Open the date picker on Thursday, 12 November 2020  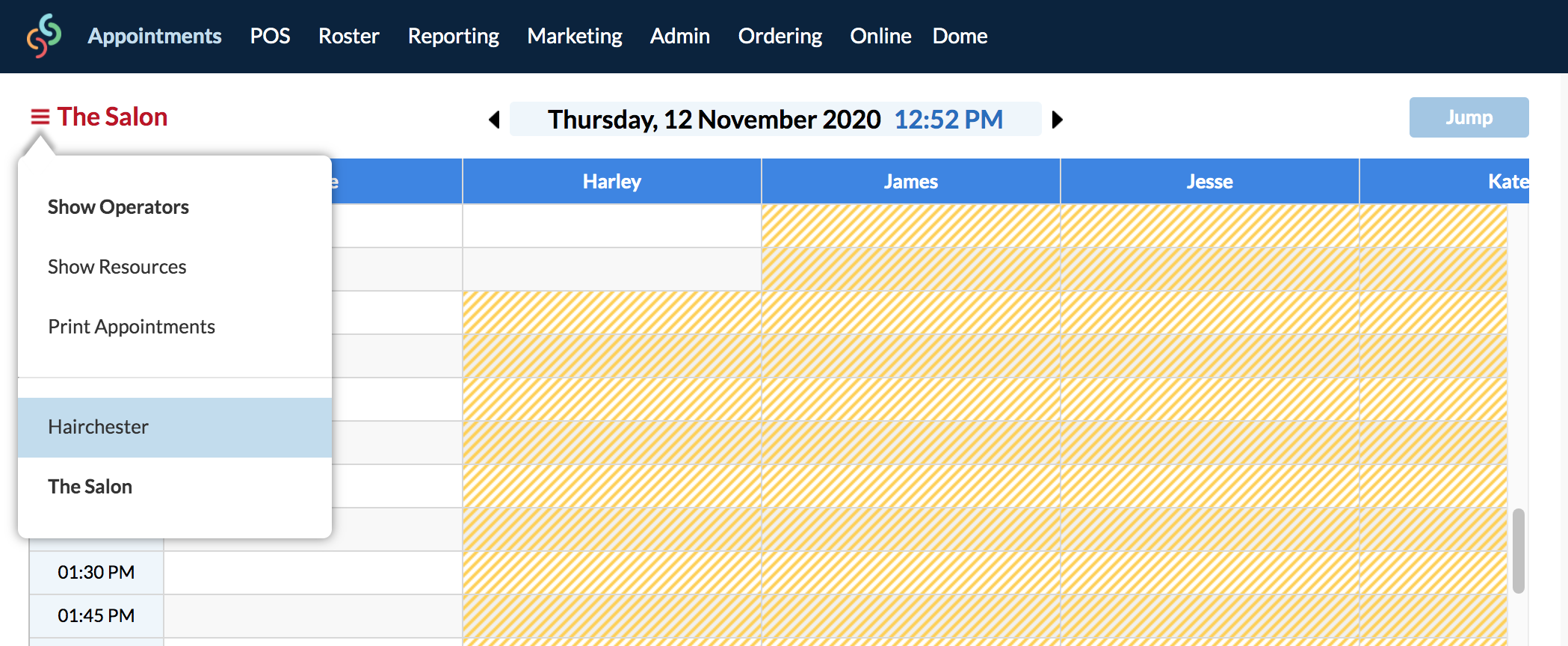click(x=714, y=120)
